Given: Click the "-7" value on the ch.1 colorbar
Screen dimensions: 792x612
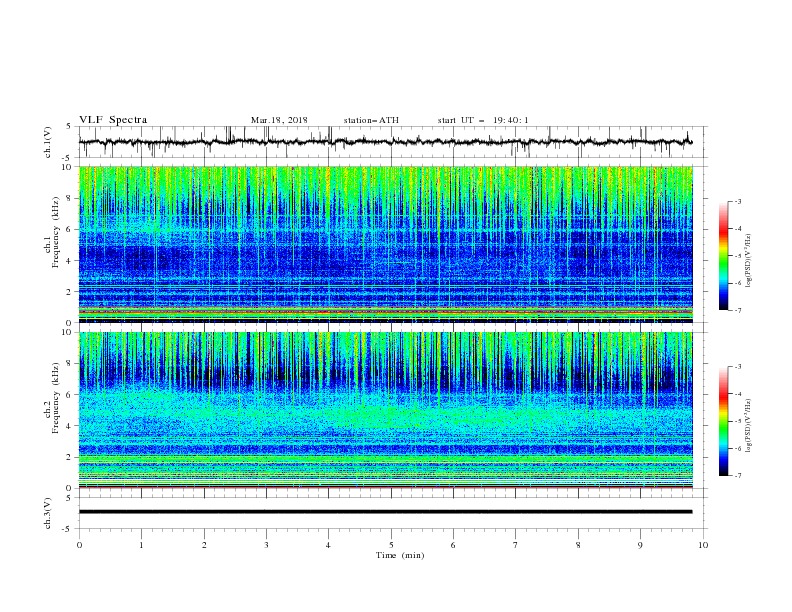Looking at the screenshot, I should (737, 310).
